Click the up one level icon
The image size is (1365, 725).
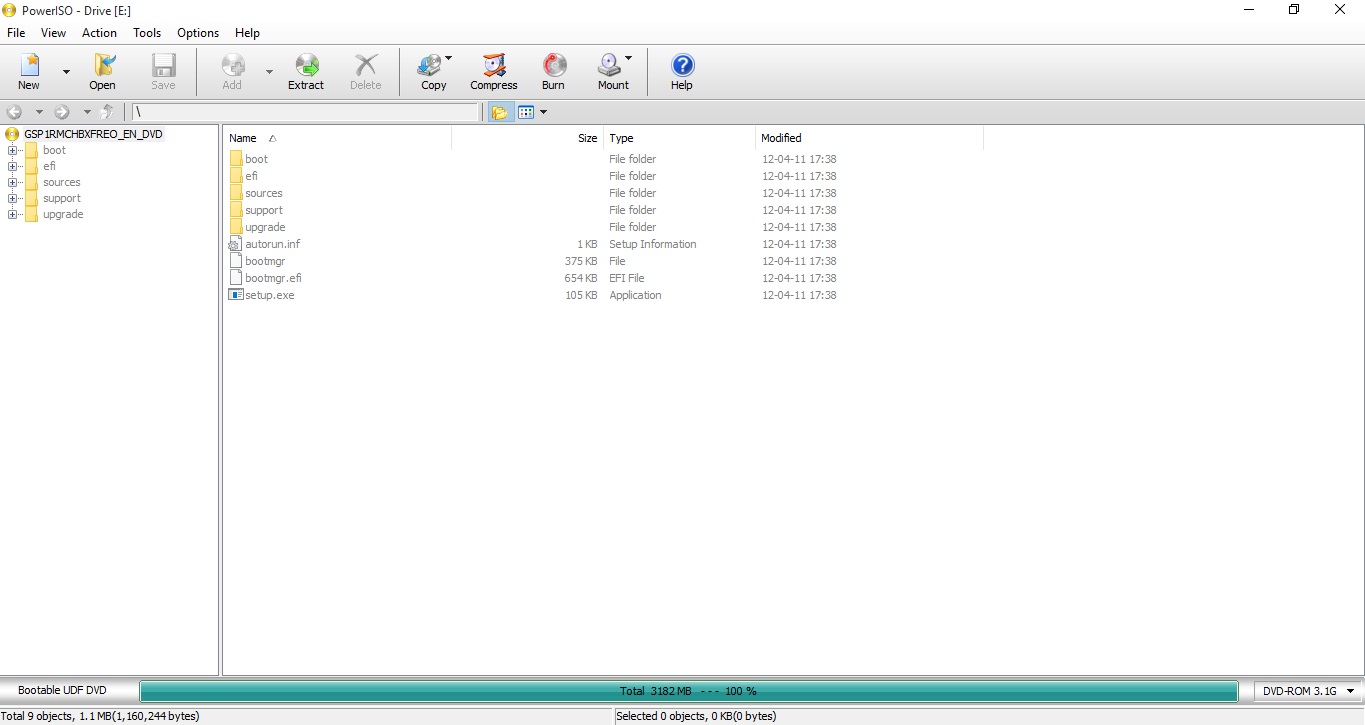(108, 112)
